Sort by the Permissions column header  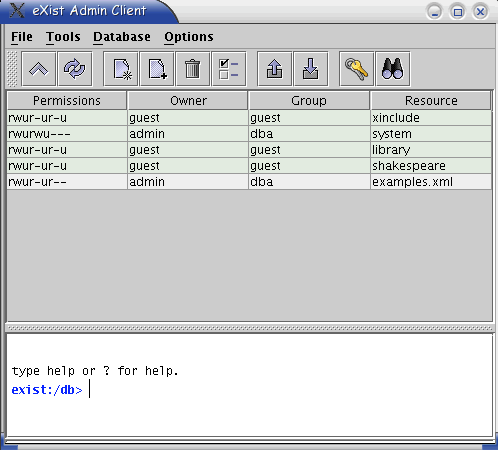(67, 101)
